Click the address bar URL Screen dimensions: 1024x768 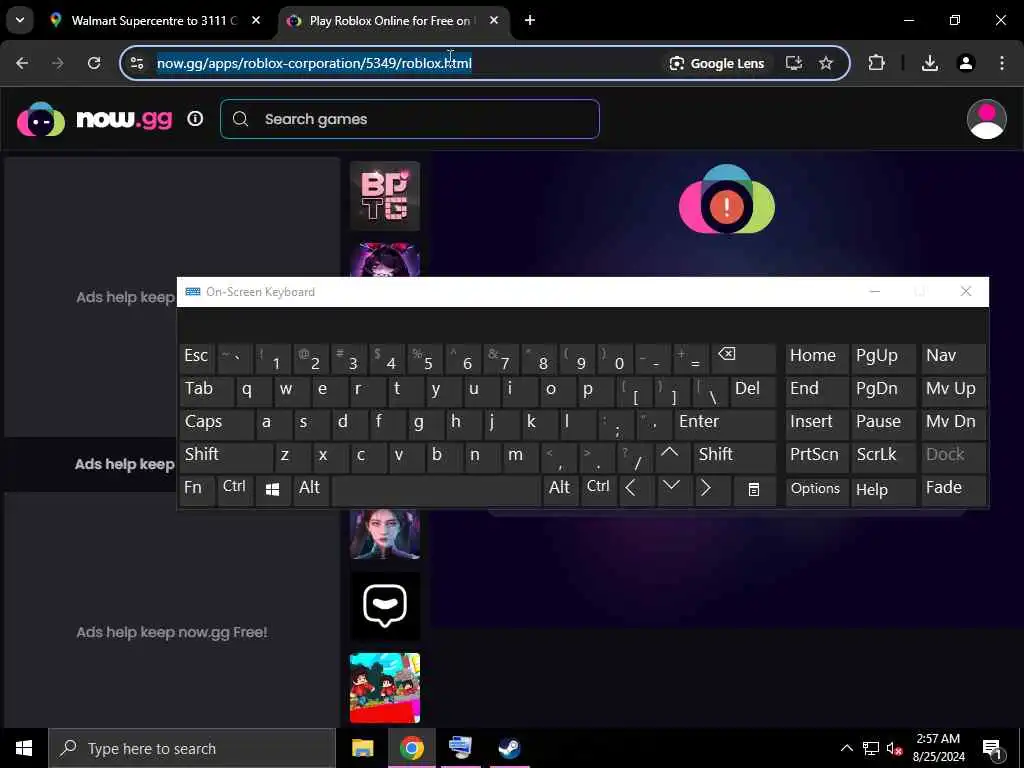[x=314, y=63]
